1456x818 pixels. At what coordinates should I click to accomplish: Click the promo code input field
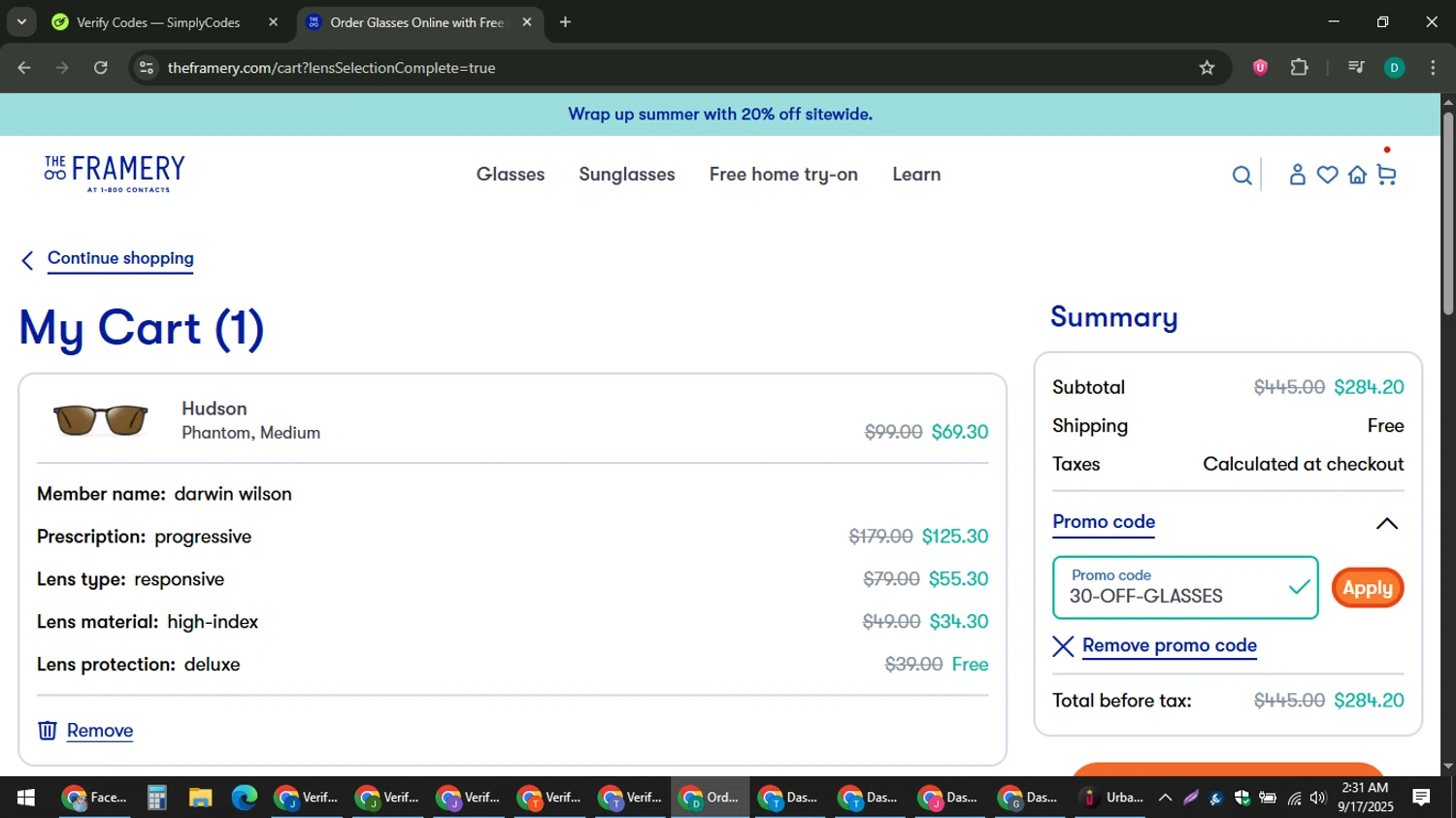[x=1185, y=588]
